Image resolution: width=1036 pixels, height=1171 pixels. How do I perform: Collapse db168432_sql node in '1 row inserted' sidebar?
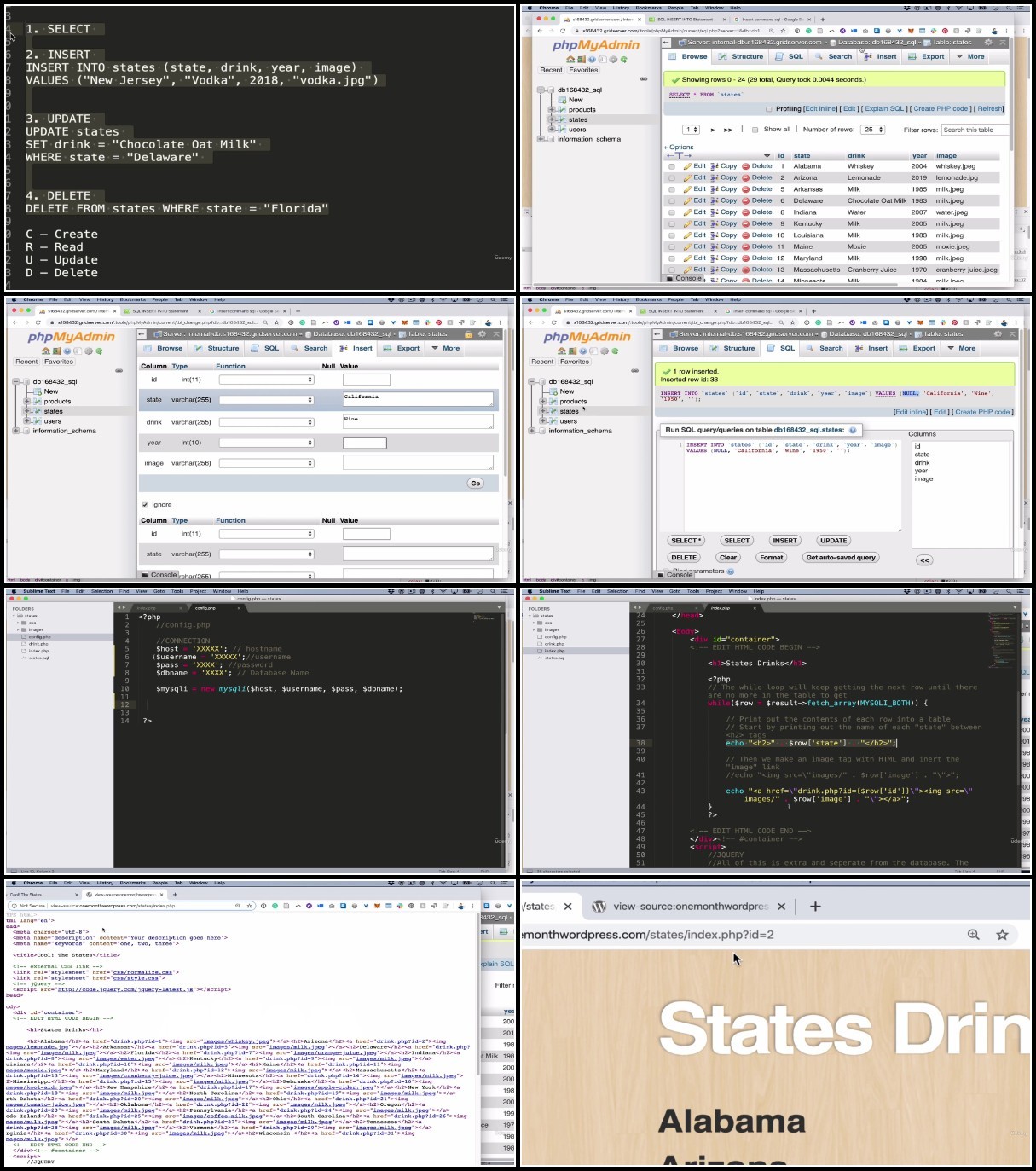click(x=531, y=381)
